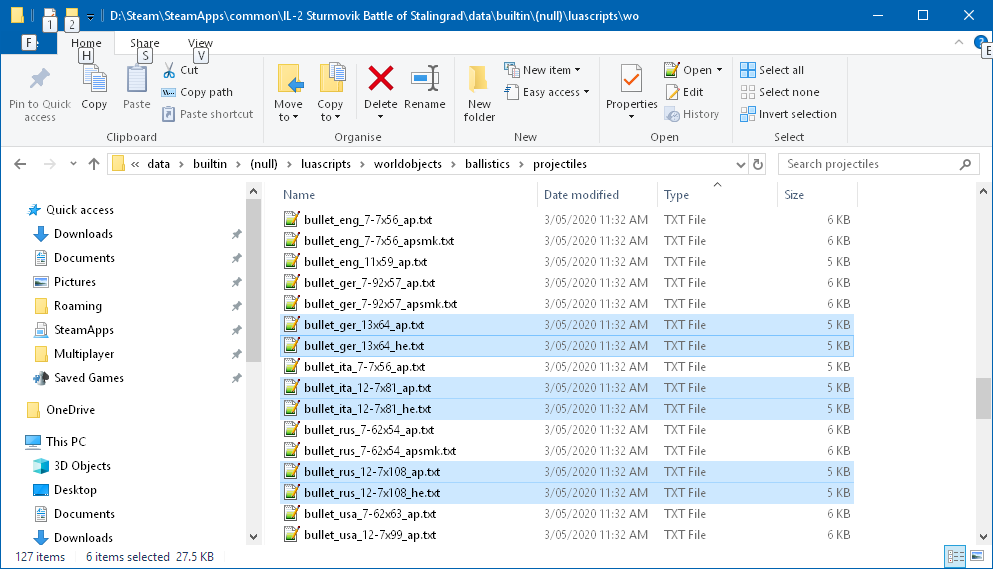This screenshot has height=569, width=993.
Task: Go up one folder level
Action: click(x=94, y=164)
